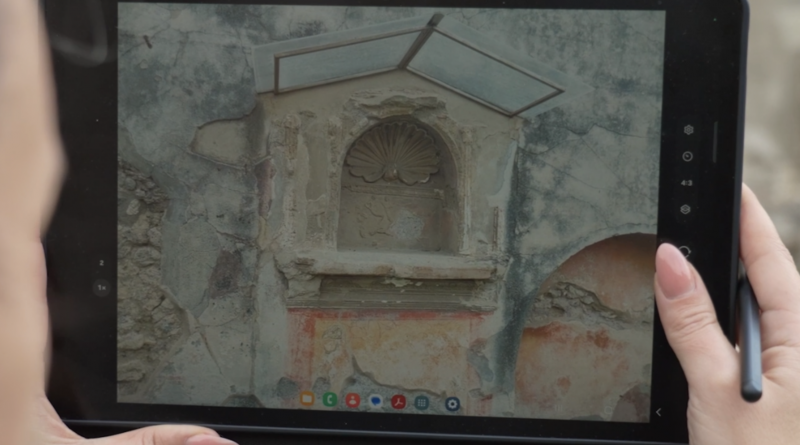The image size is (800, 445).
Task: Open camera settings gear at top
Action: (x=688, y=130)
